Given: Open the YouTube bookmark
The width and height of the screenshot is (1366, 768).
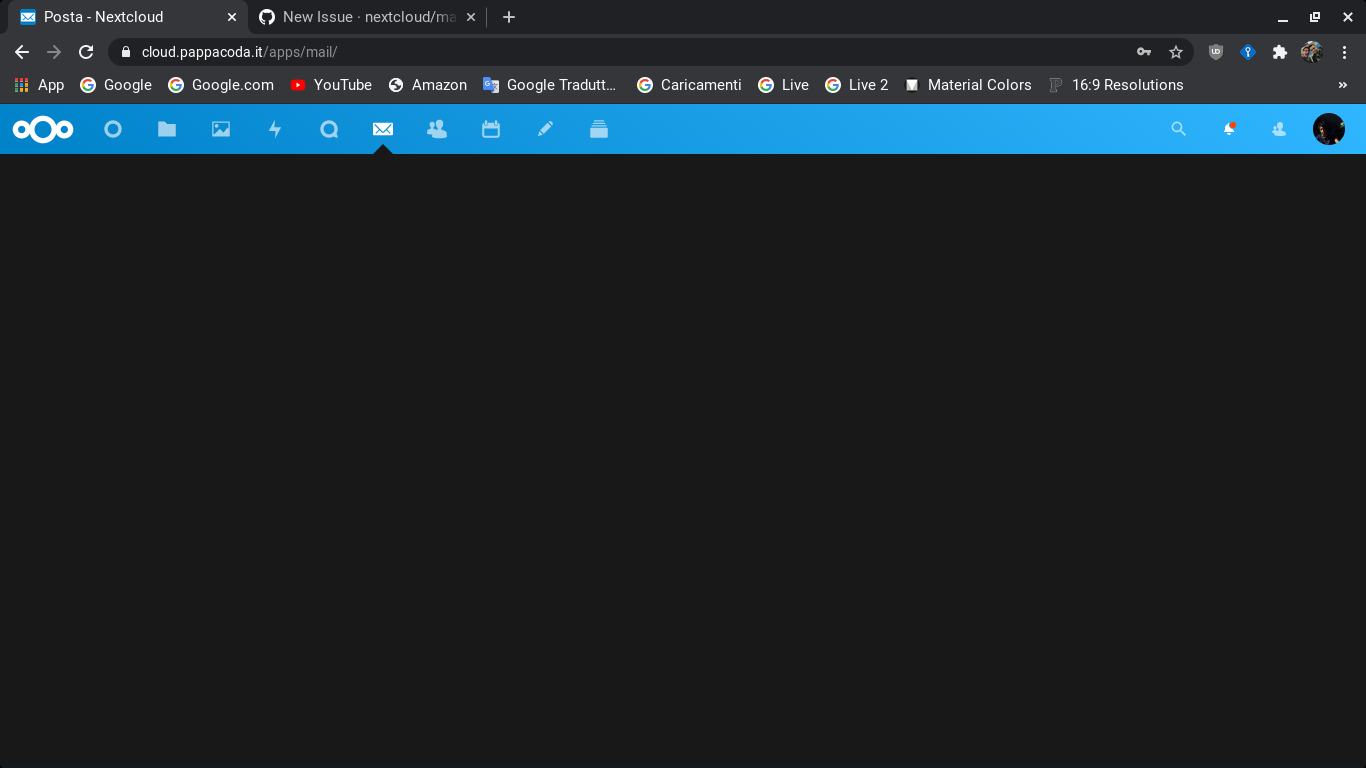Looking at the screenshot, I should [x=331, y=85].
